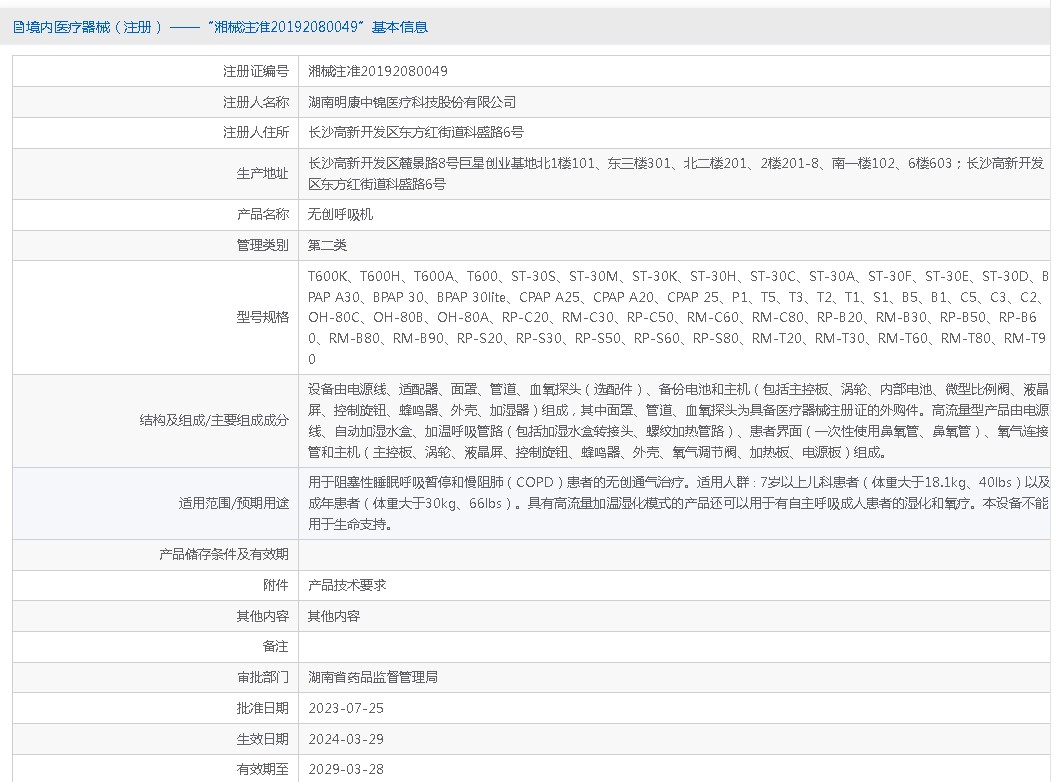Screen dimensions: 1057x782
Task: Select the 注册人名称 row label
Action: 256,102
